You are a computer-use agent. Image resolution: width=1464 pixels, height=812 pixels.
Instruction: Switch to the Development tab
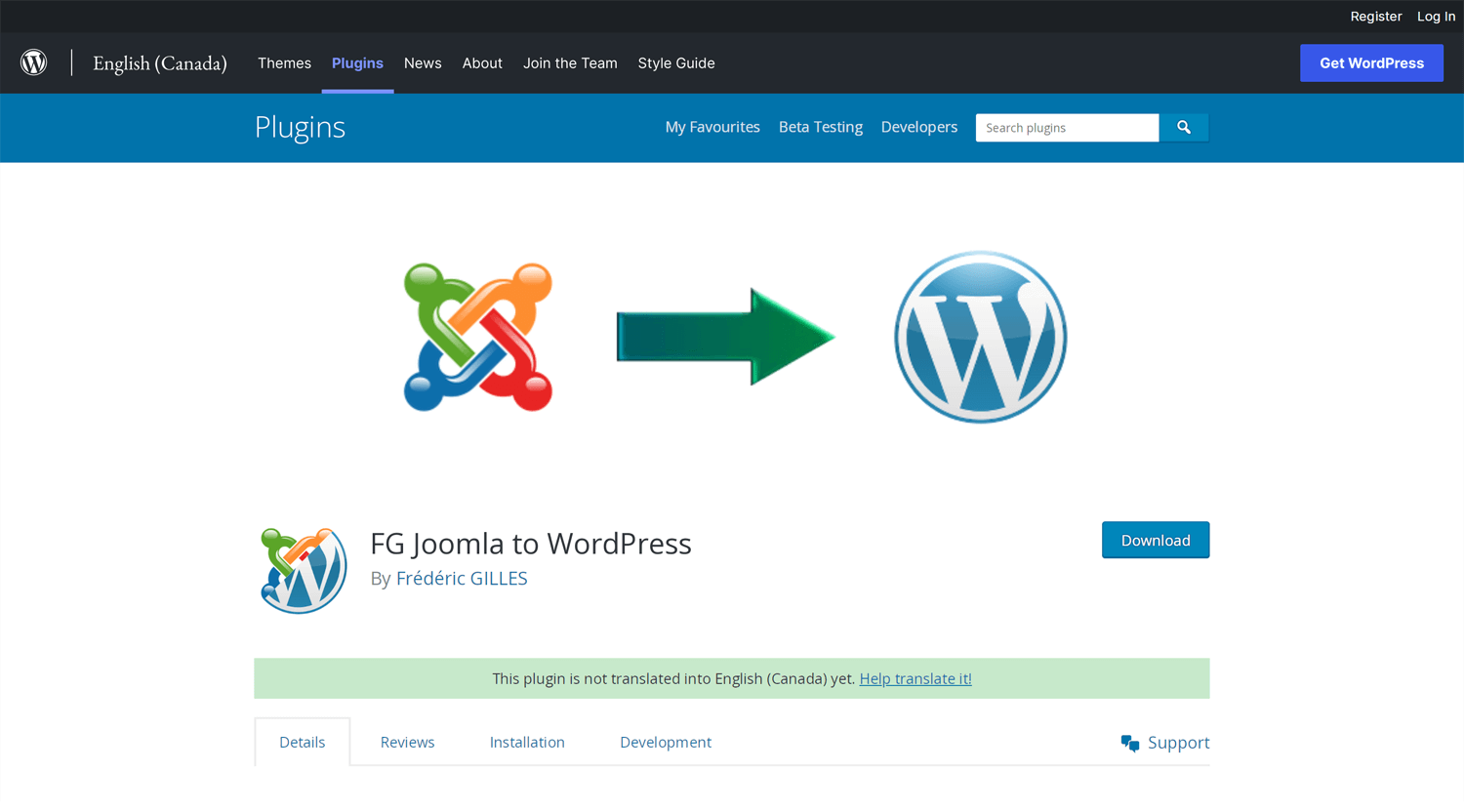tap(666, 742)
